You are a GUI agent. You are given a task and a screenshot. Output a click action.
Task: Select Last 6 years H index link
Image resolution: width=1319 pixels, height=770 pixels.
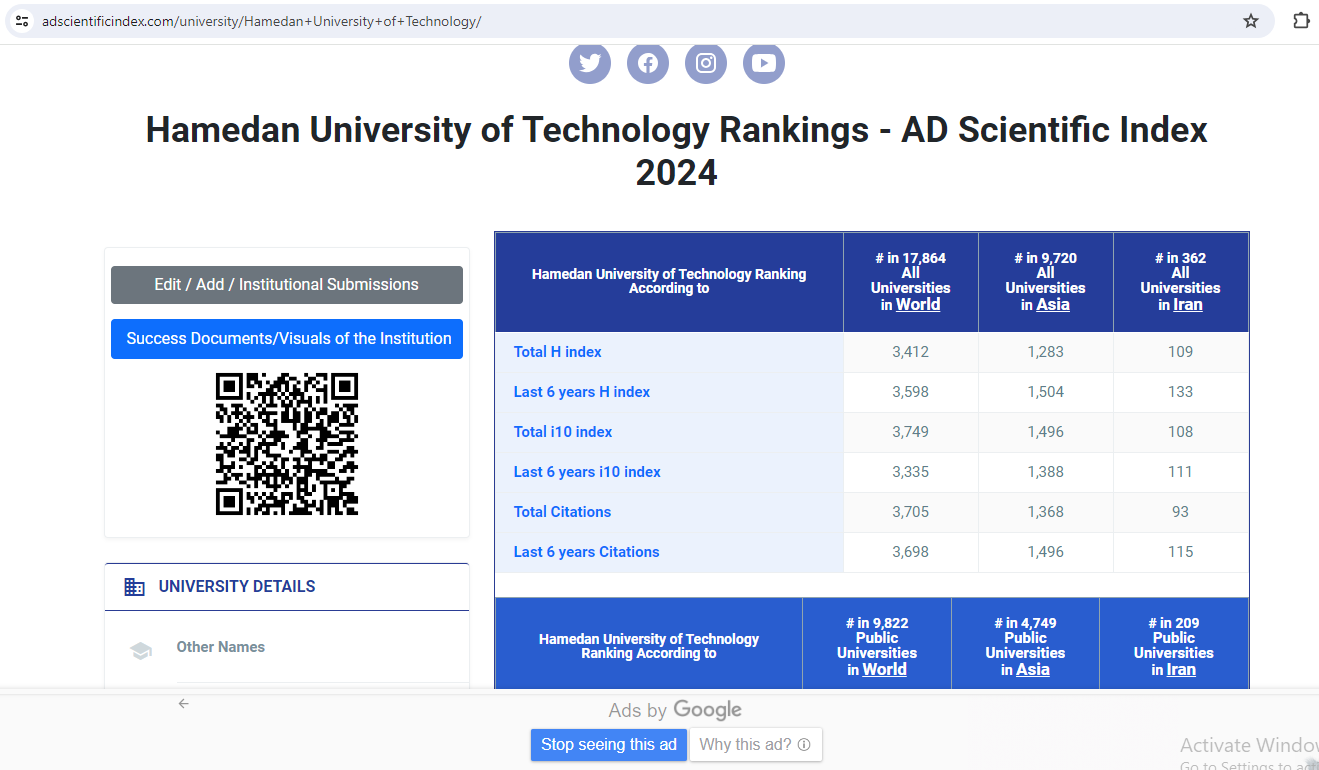click(x=582, y=392)
